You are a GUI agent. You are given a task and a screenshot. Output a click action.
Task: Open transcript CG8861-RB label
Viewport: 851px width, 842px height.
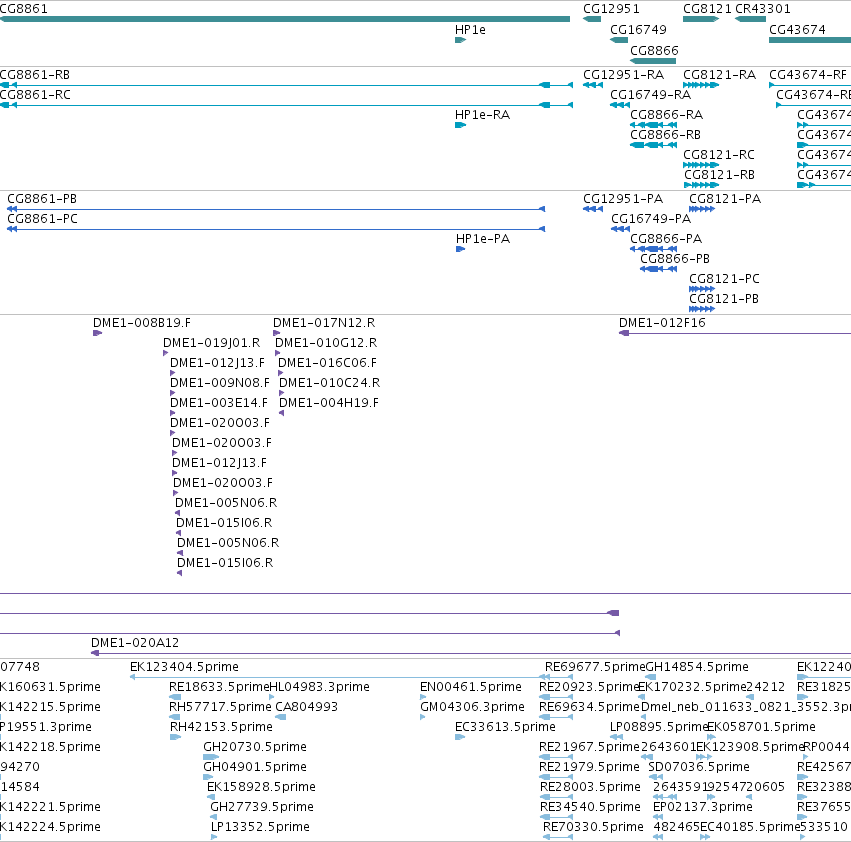coord(35,75)
